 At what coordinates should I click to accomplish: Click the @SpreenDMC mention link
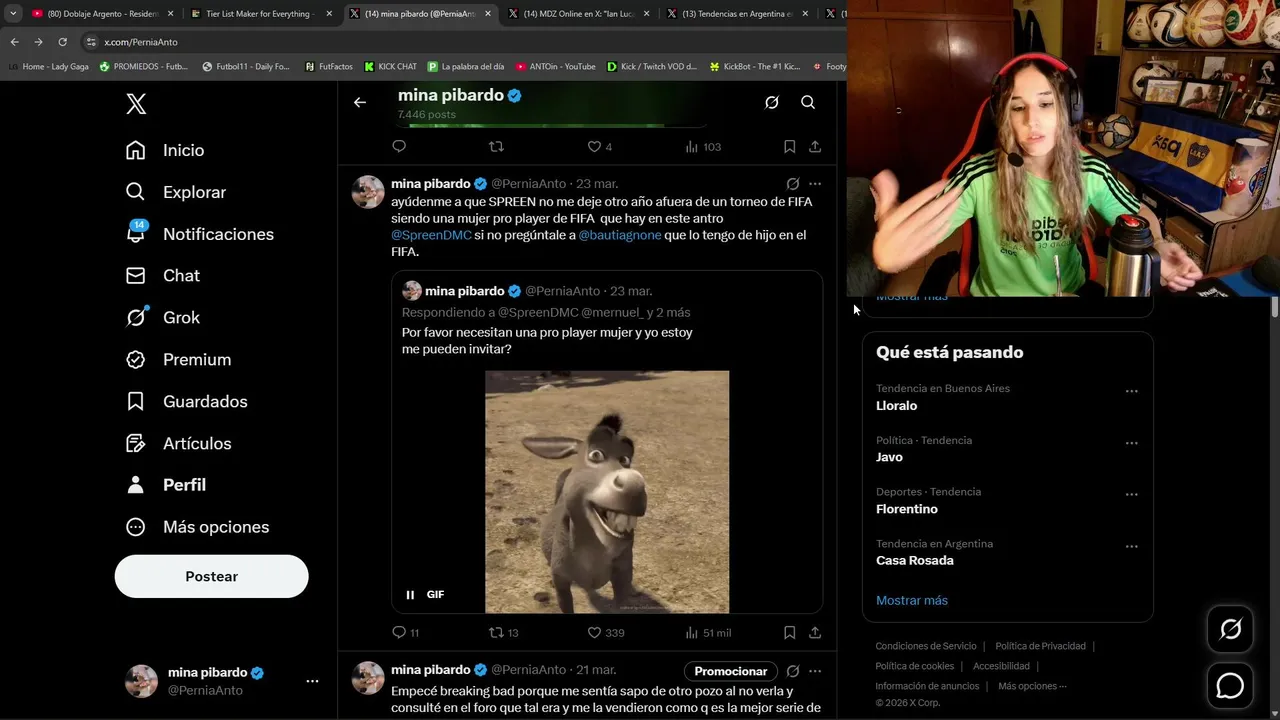(431, 235)
